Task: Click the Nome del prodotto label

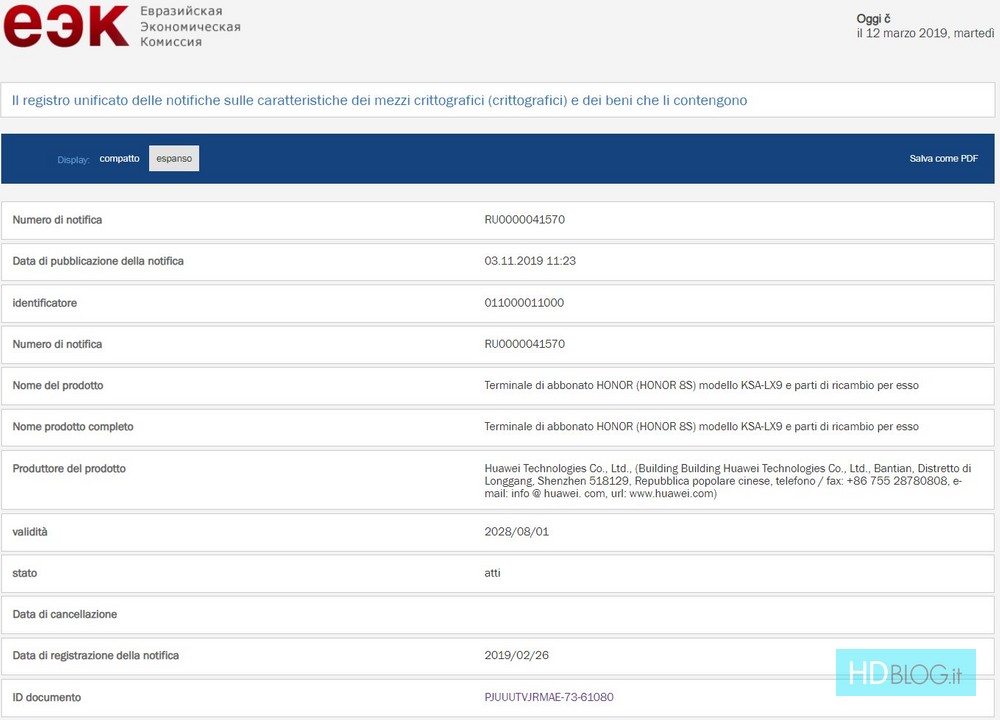Action: pyautogui.click(x=58, y=385)
